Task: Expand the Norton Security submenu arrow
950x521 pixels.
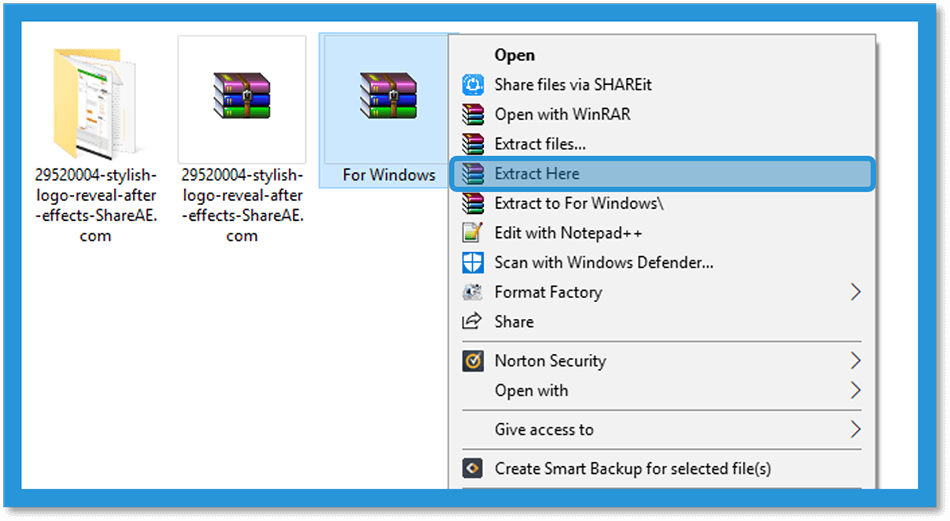Action: pos(855,361)
